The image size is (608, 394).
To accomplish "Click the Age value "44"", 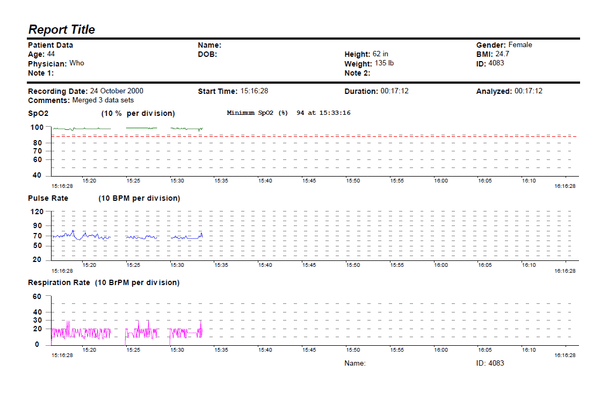I will point(51,54).
